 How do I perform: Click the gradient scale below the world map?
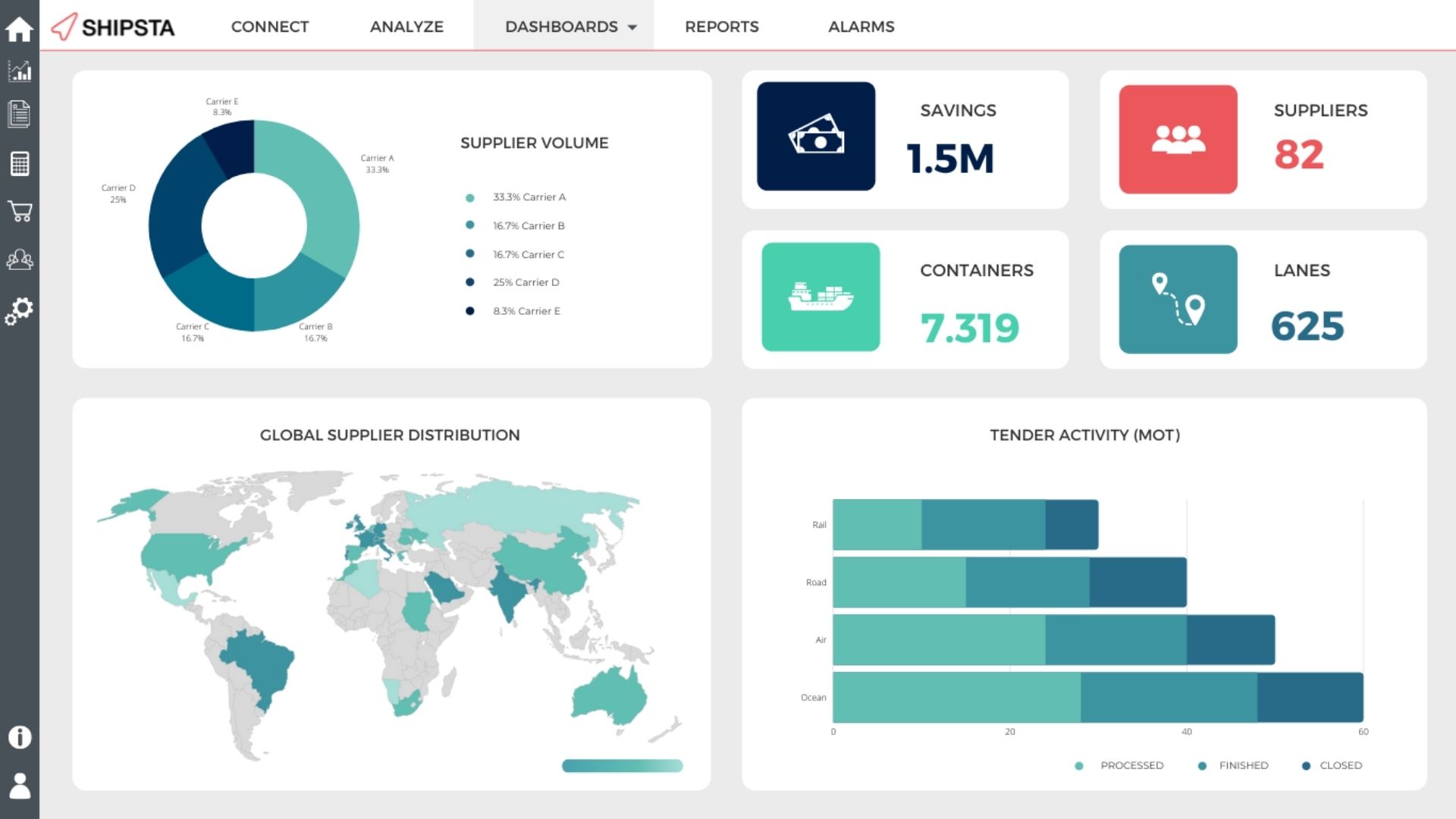(x=623, y=766)
